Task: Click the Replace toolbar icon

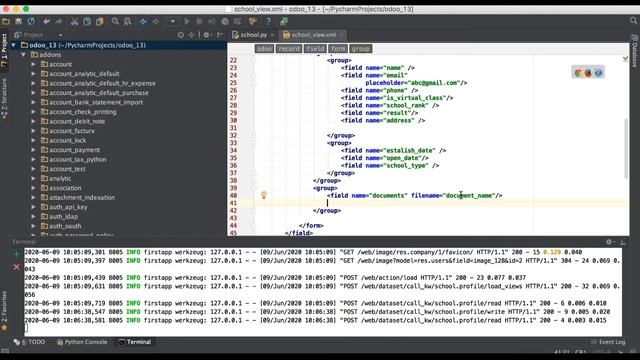Action: 127,21
